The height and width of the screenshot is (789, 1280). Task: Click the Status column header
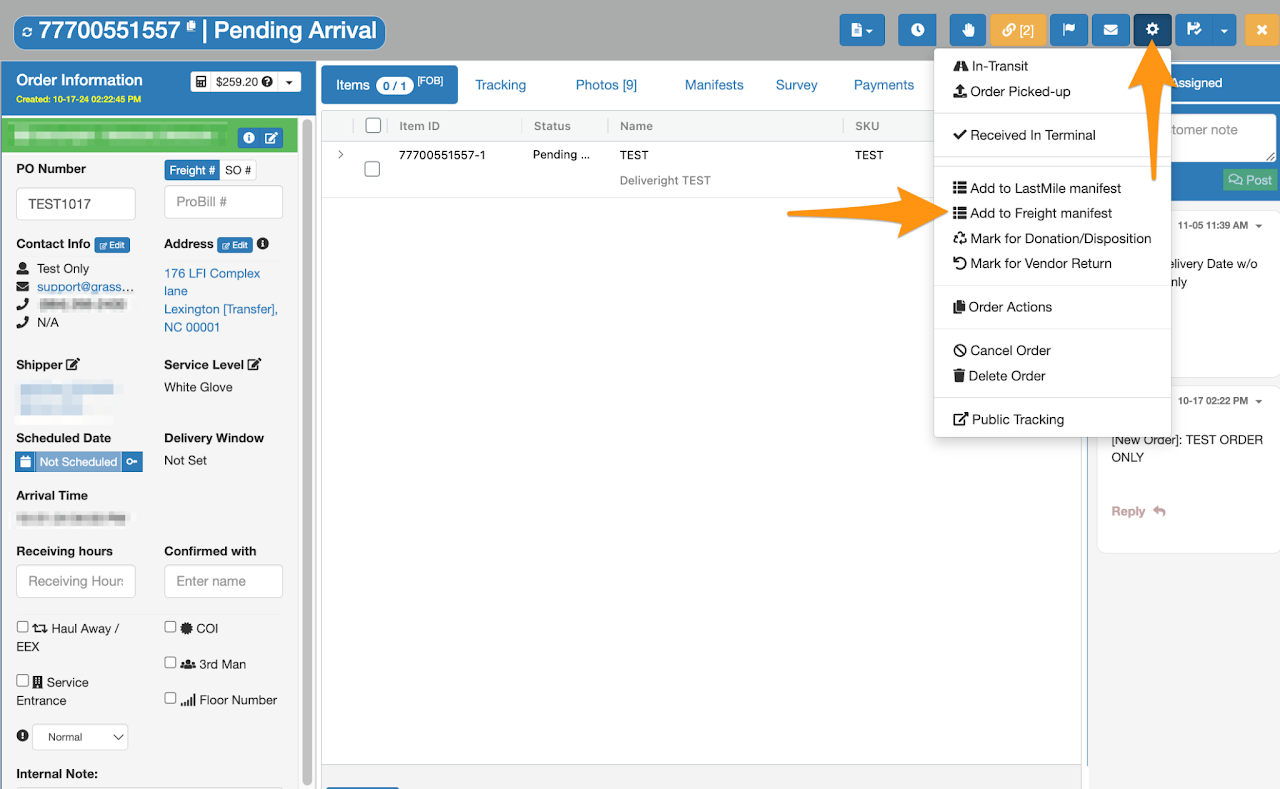pyautogui.click(x=552, y=126)
